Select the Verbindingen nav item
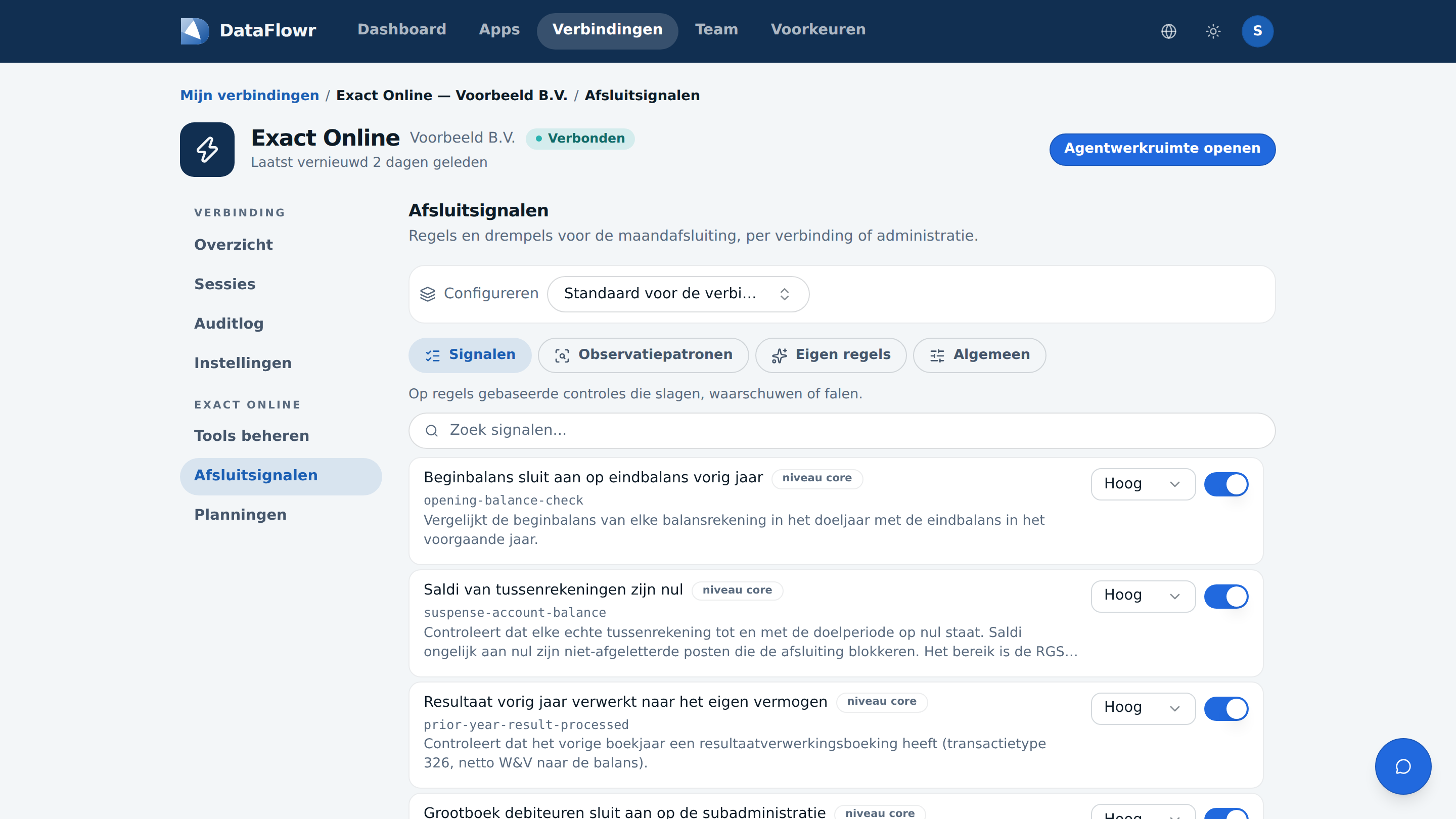This screenshot has width=1456, height=819. [607, 30]
